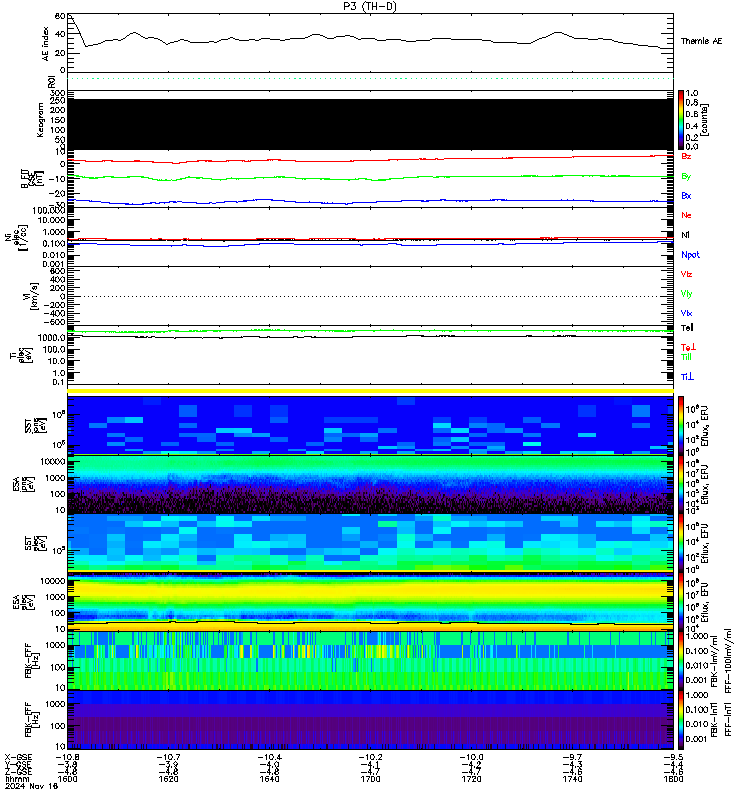
Task: Click the 1740 time tick label
Action: (572, 779)
